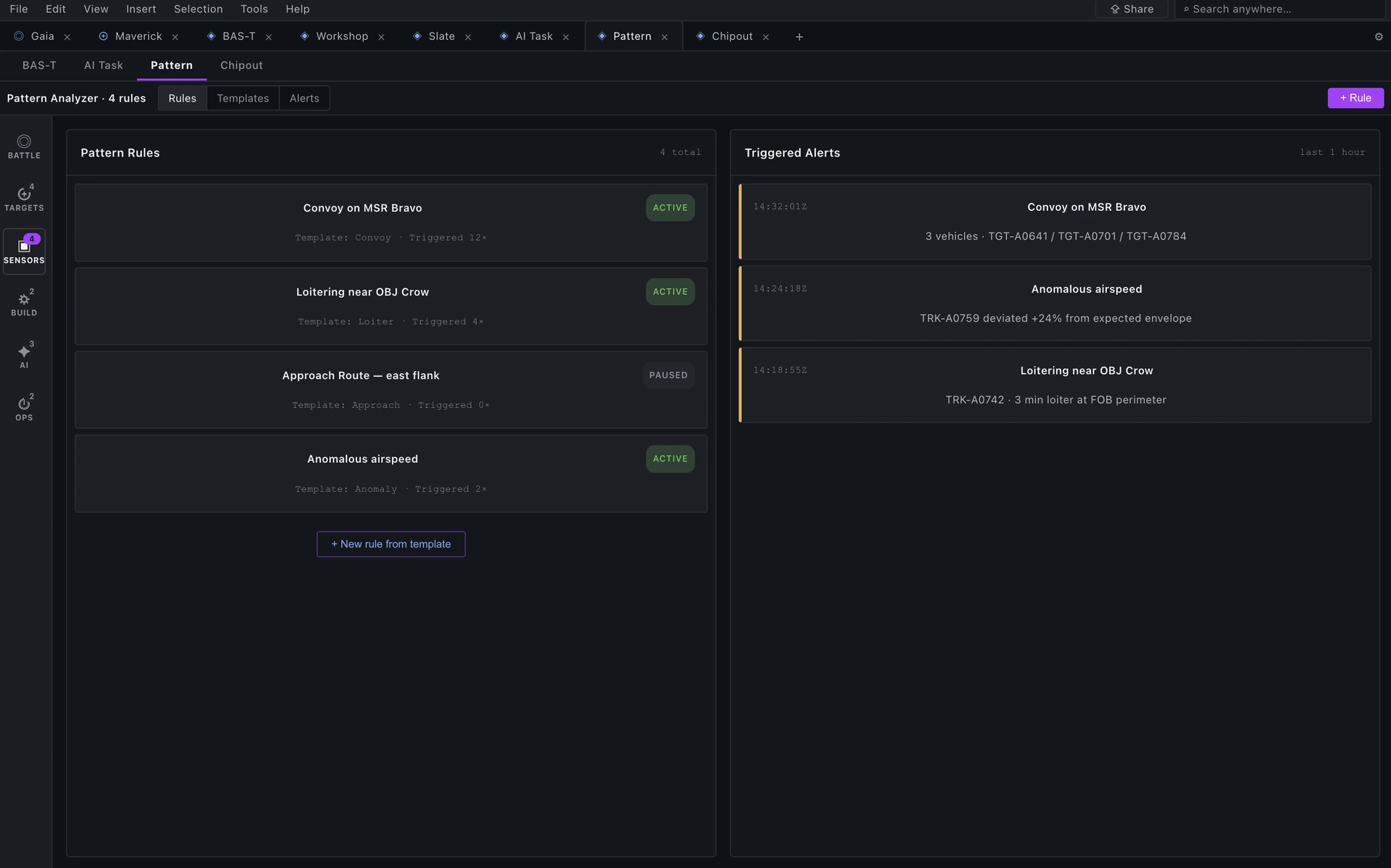Select the Sensors sidebar icon
1391x868 pixels.
[x=24, y=251]
